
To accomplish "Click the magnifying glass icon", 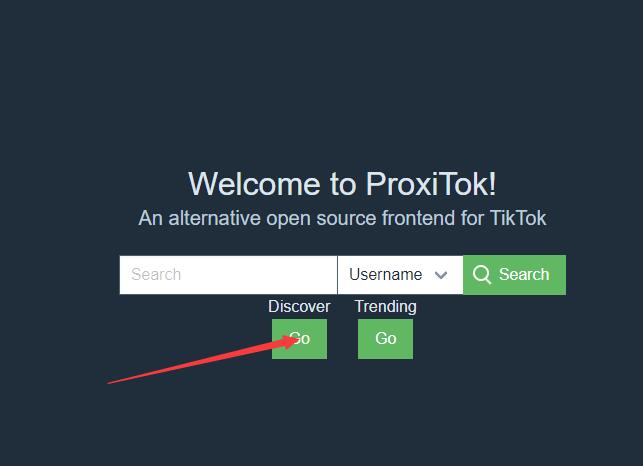I will (x=481, y=274).
